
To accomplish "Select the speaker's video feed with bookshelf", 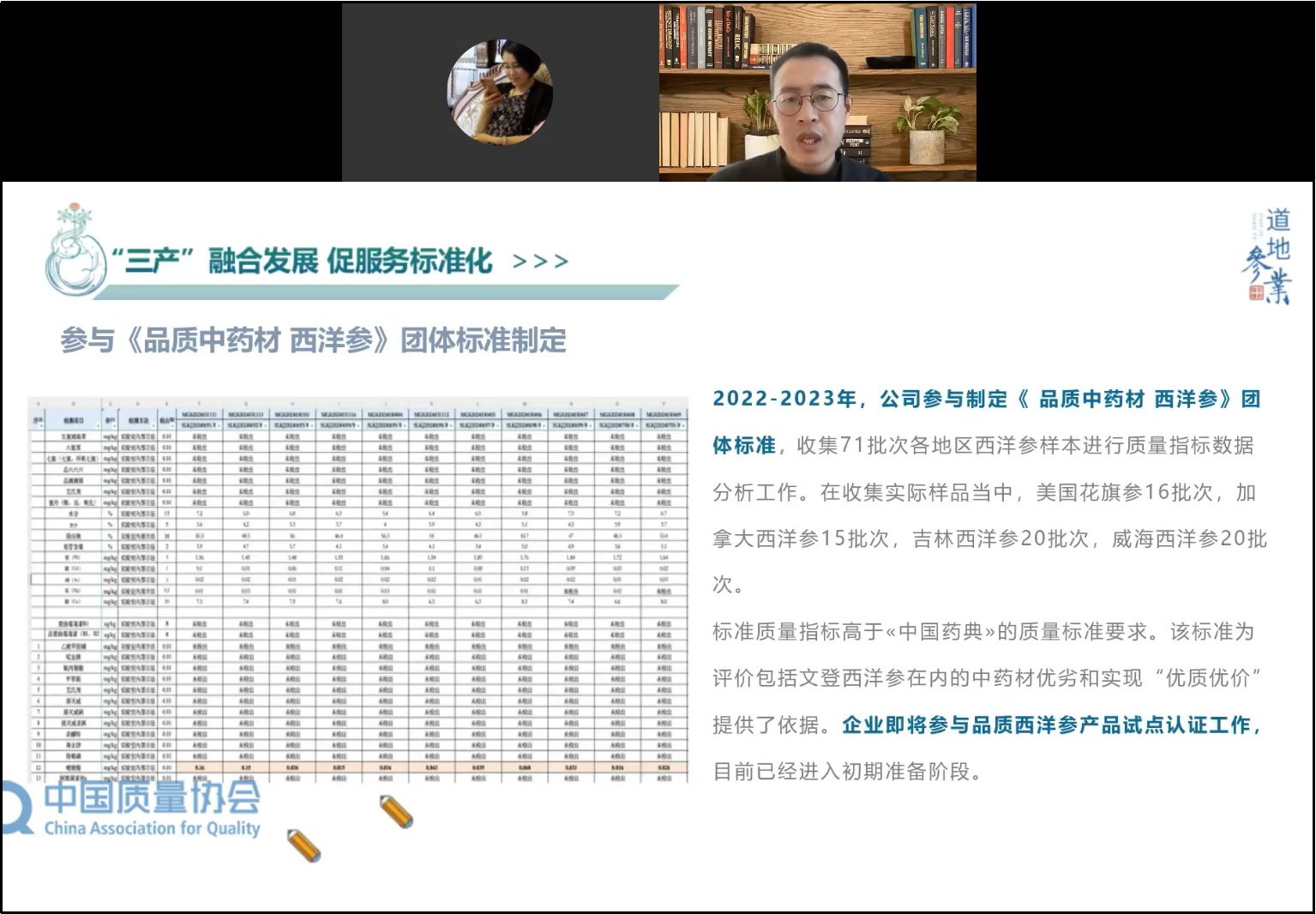I will click(817, 93).
